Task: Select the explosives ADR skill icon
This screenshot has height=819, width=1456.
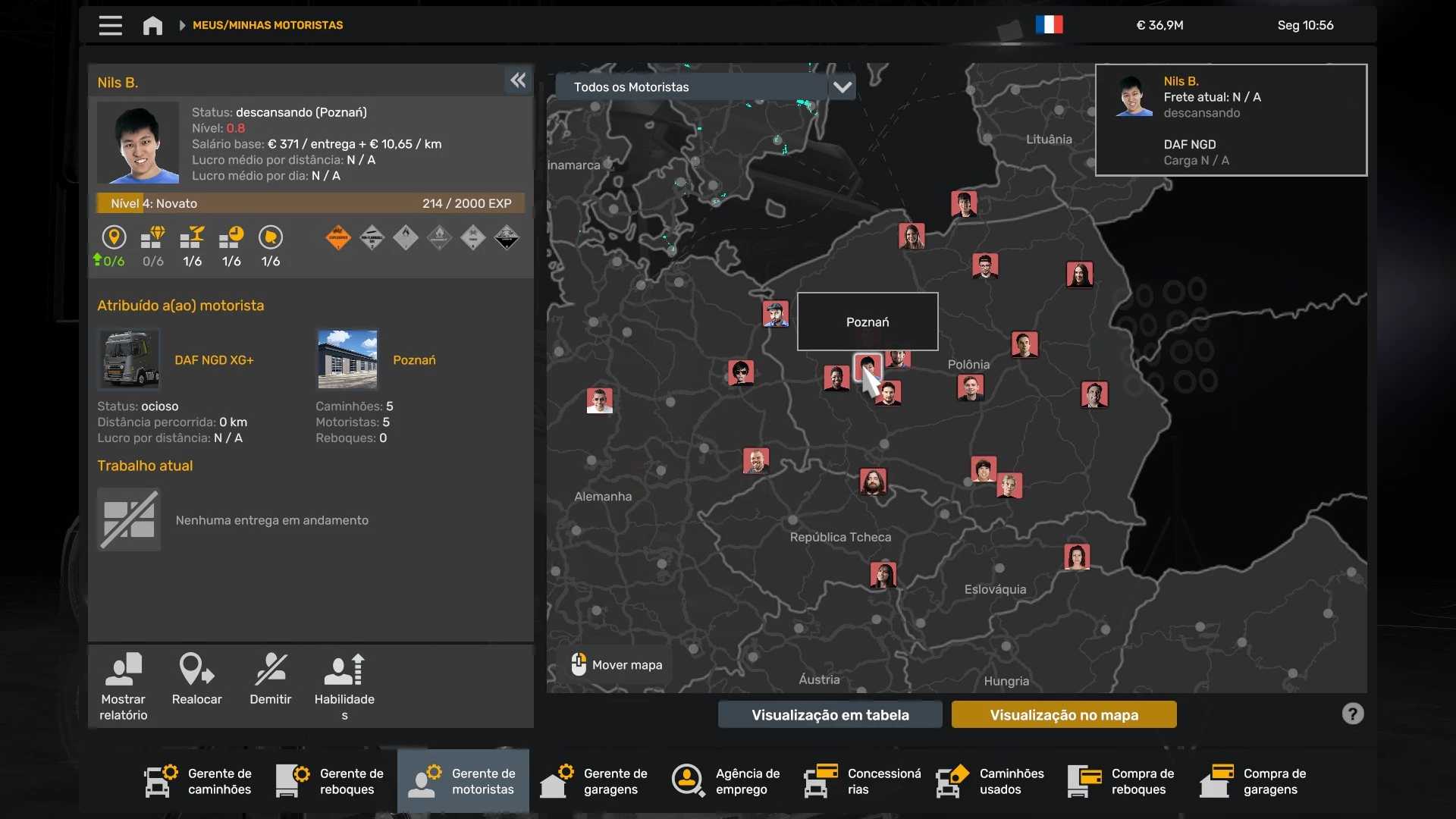Action: 337,237
